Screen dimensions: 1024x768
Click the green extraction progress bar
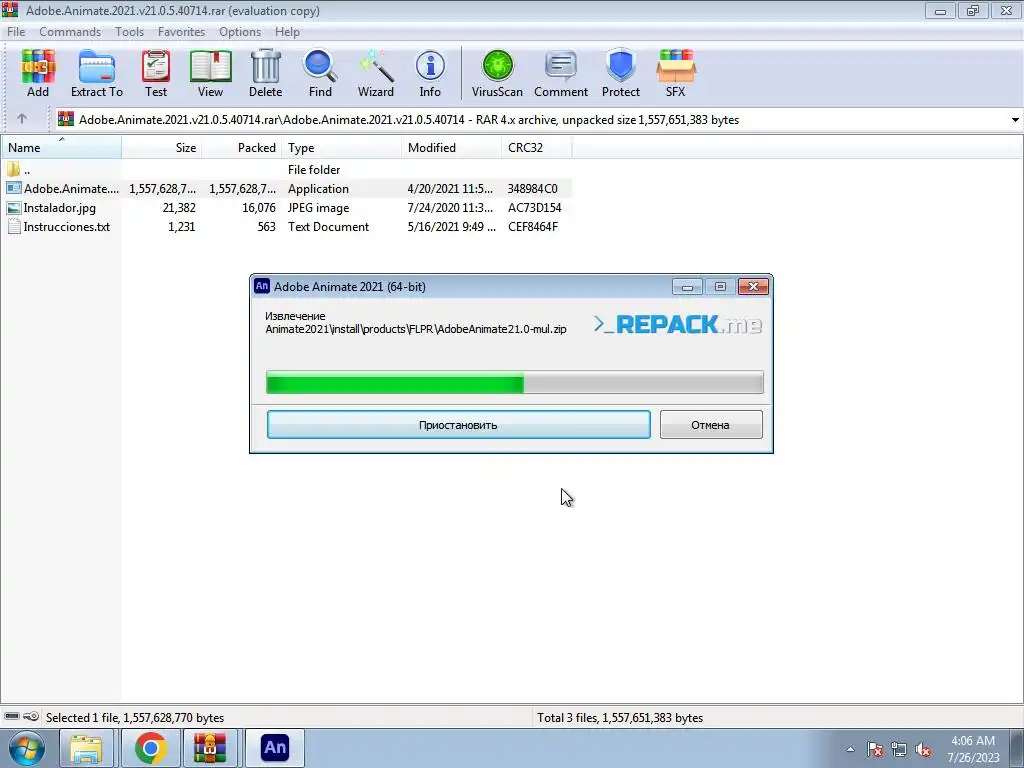point(515,382)
